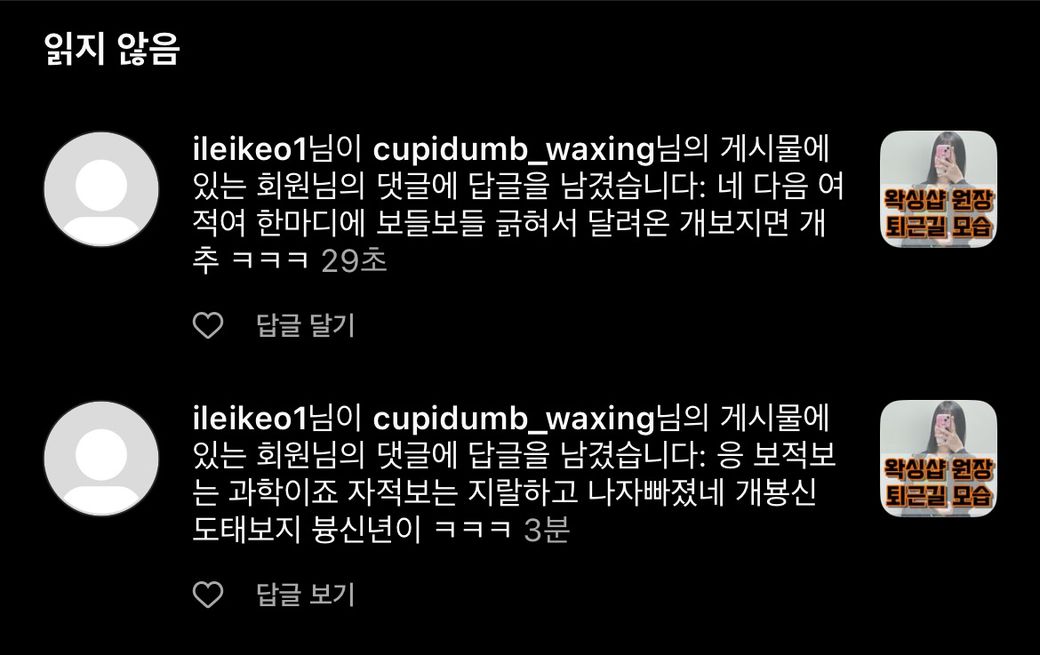Visit ileikeo1 username in second notification
1040x655 pixels.
tap(251, 419)
